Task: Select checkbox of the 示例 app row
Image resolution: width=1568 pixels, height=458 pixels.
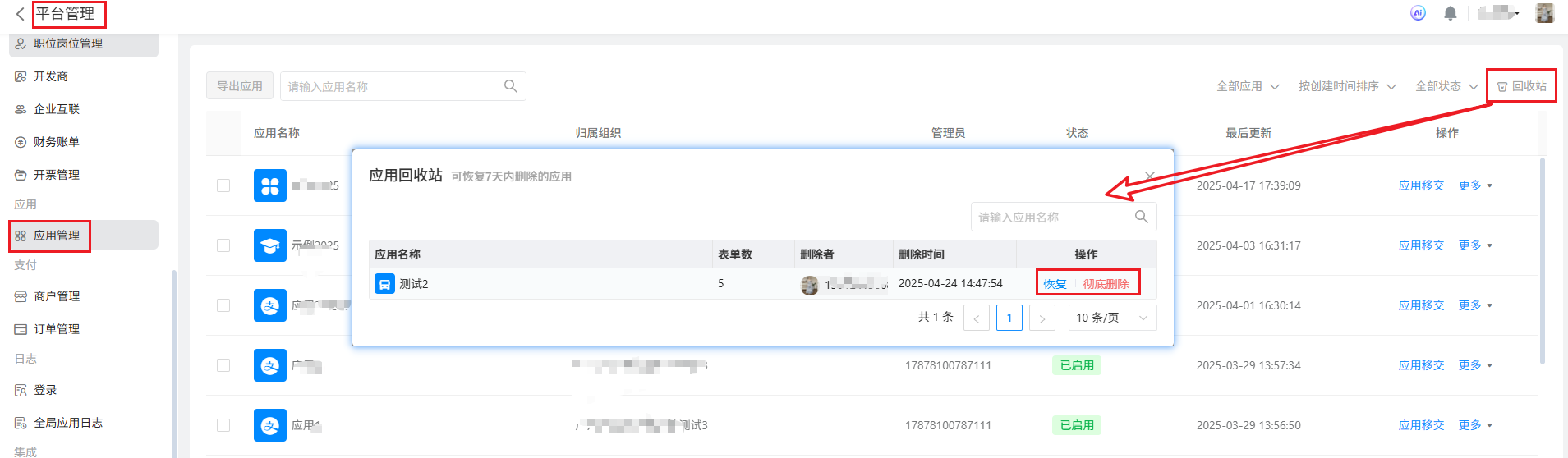Action: [x=223, y=245]
